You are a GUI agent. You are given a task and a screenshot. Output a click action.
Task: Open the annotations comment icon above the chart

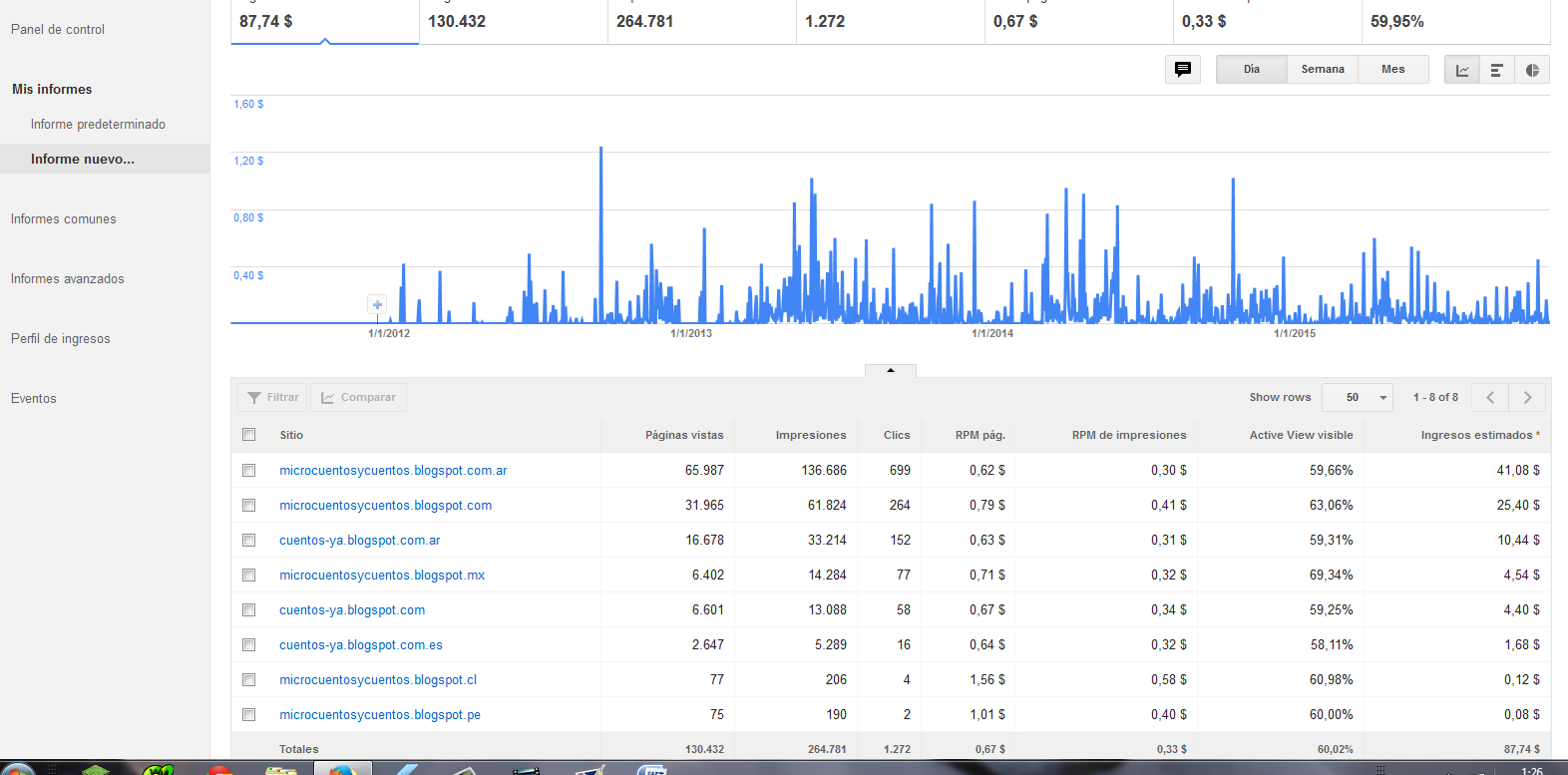[x=1183, y=69]
